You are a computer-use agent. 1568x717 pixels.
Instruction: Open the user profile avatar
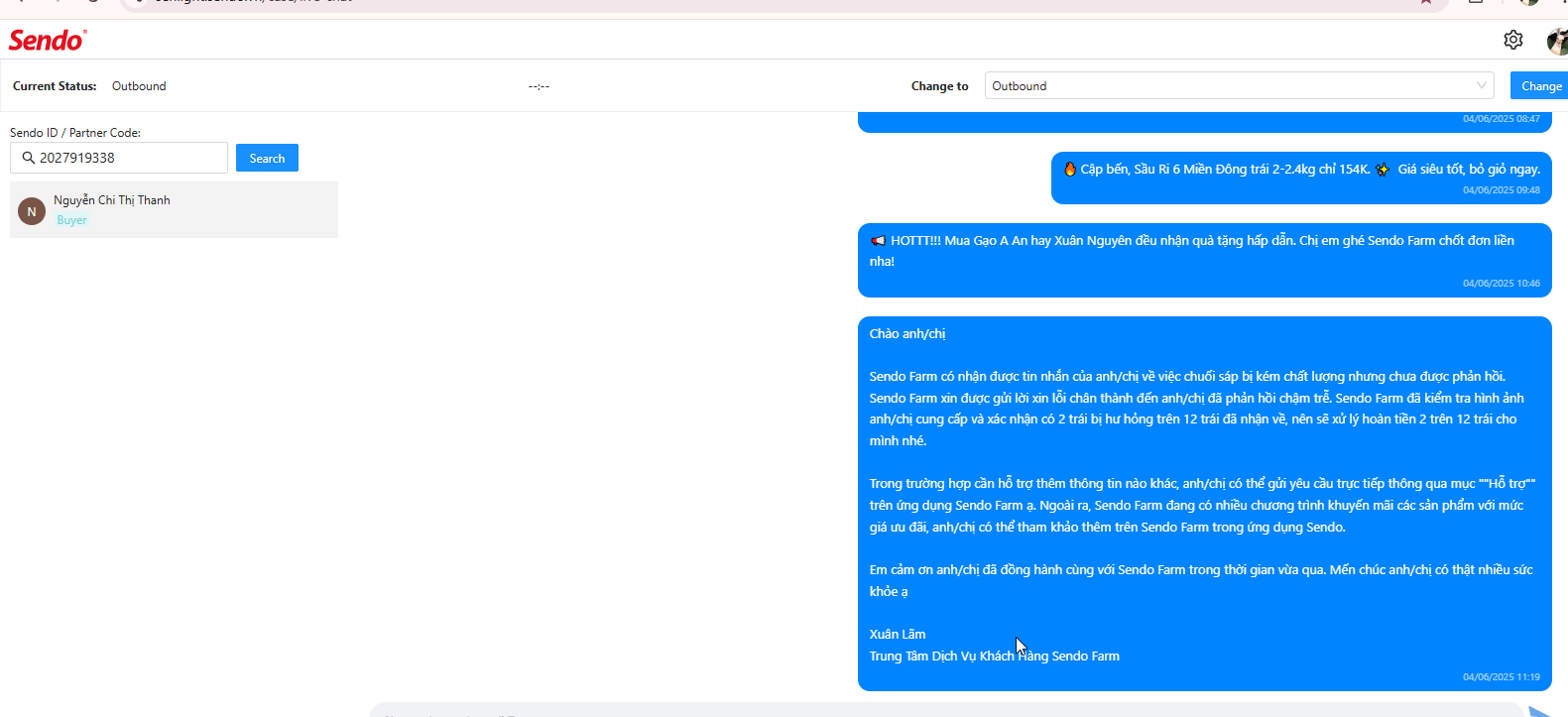(1558, 41)
